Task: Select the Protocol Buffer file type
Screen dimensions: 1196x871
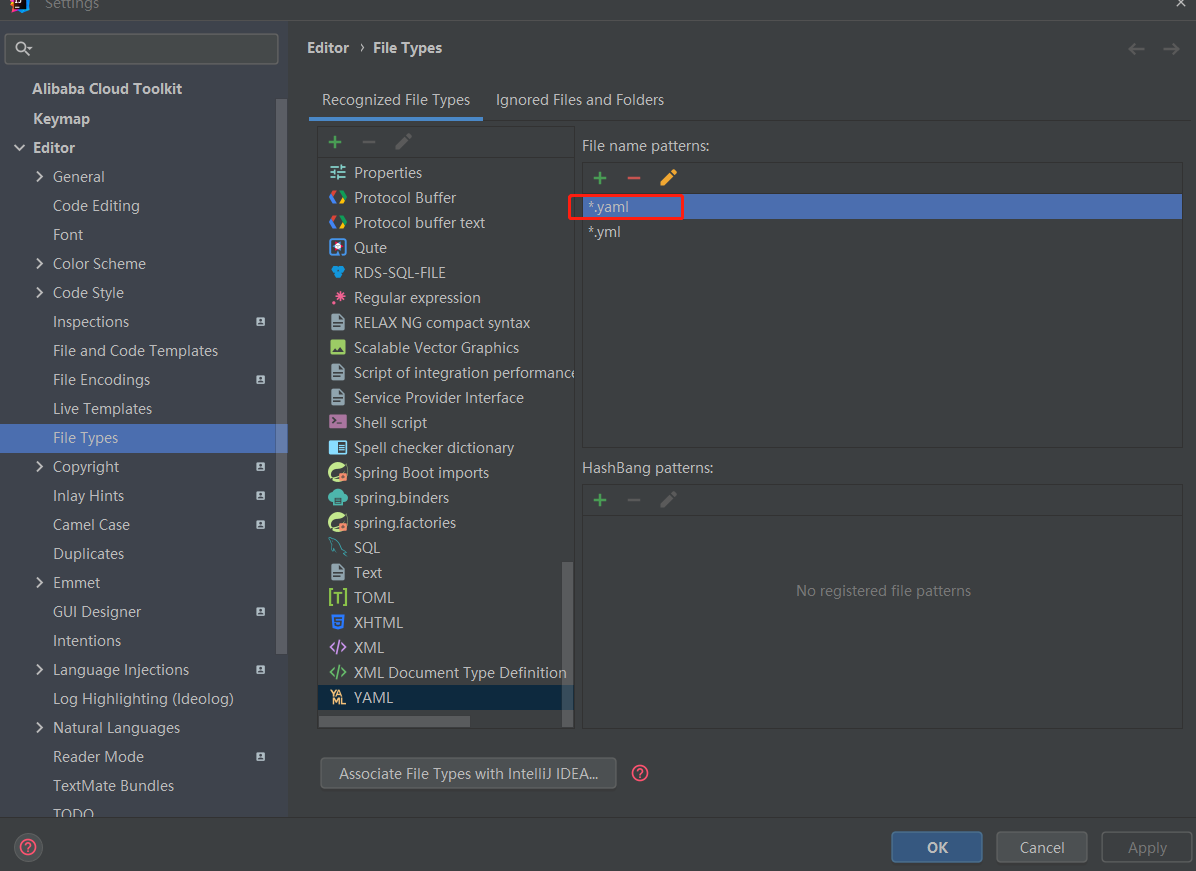Action: pyautogui.click(x=445, y=198)
